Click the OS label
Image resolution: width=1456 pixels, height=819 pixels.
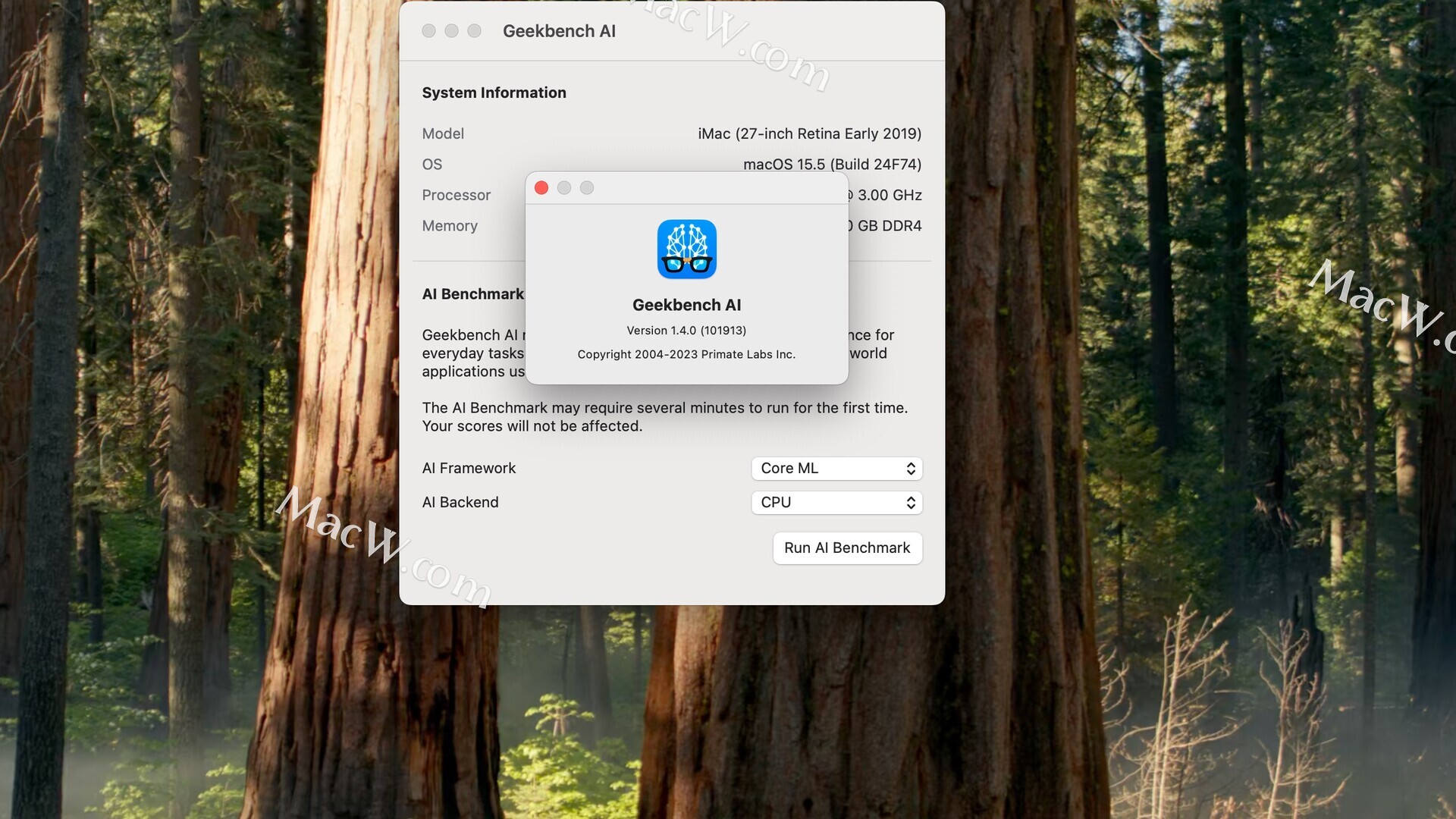coord(431,165)
